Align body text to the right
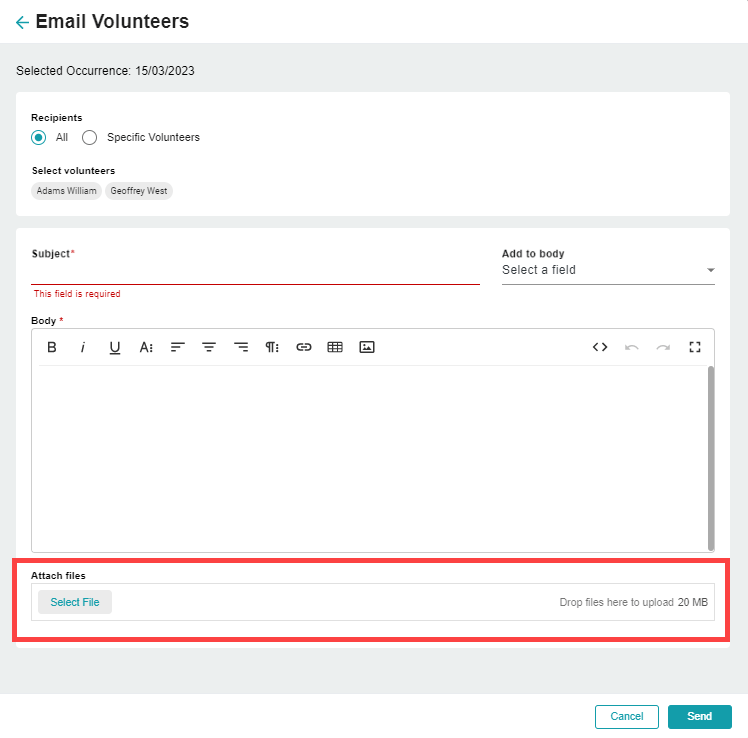The height and width of the screenshot is (738, 748). click(240, 347)
